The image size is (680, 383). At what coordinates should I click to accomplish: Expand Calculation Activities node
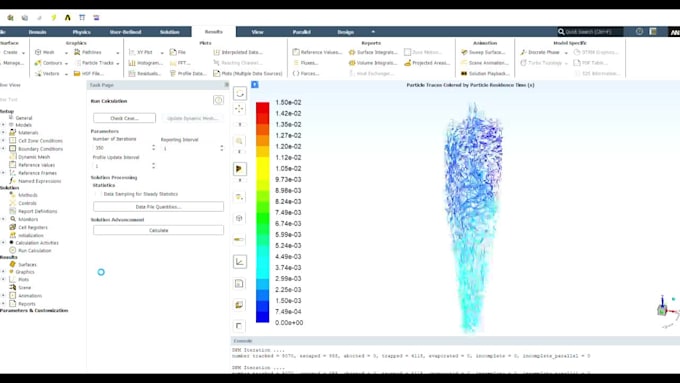pos(3,243)
